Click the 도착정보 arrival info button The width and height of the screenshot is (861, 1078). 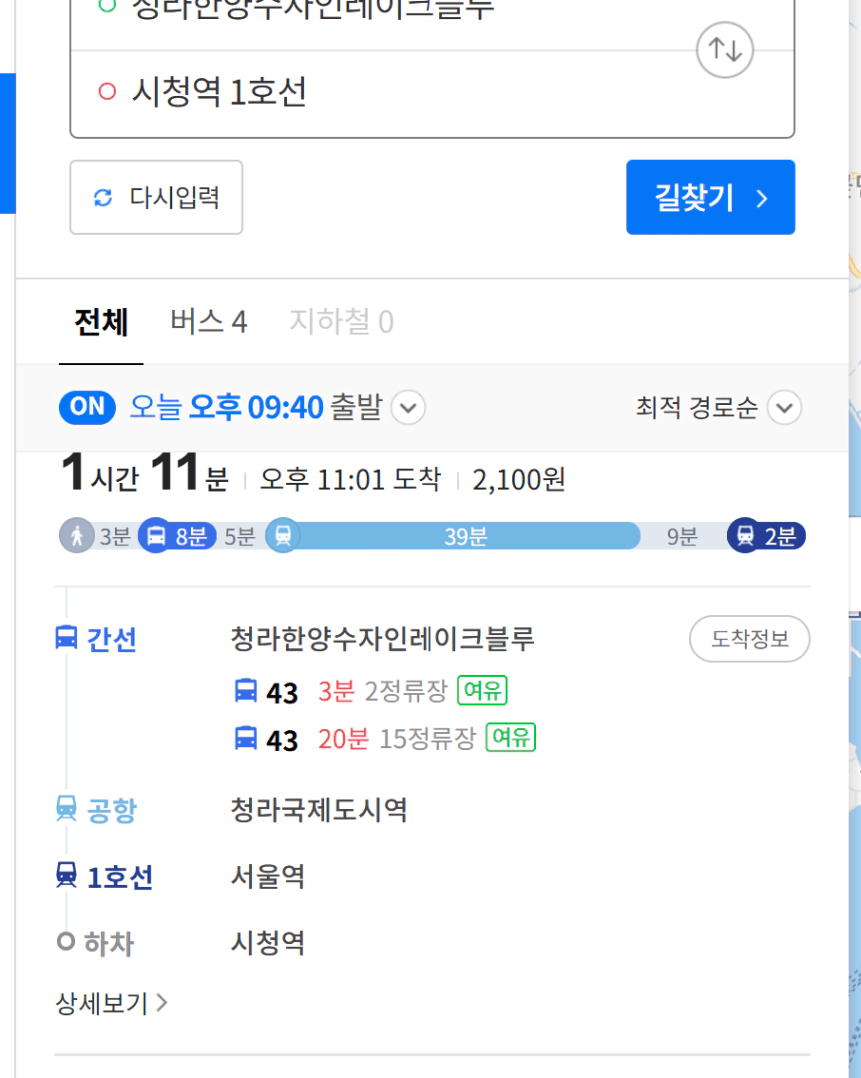750,639
